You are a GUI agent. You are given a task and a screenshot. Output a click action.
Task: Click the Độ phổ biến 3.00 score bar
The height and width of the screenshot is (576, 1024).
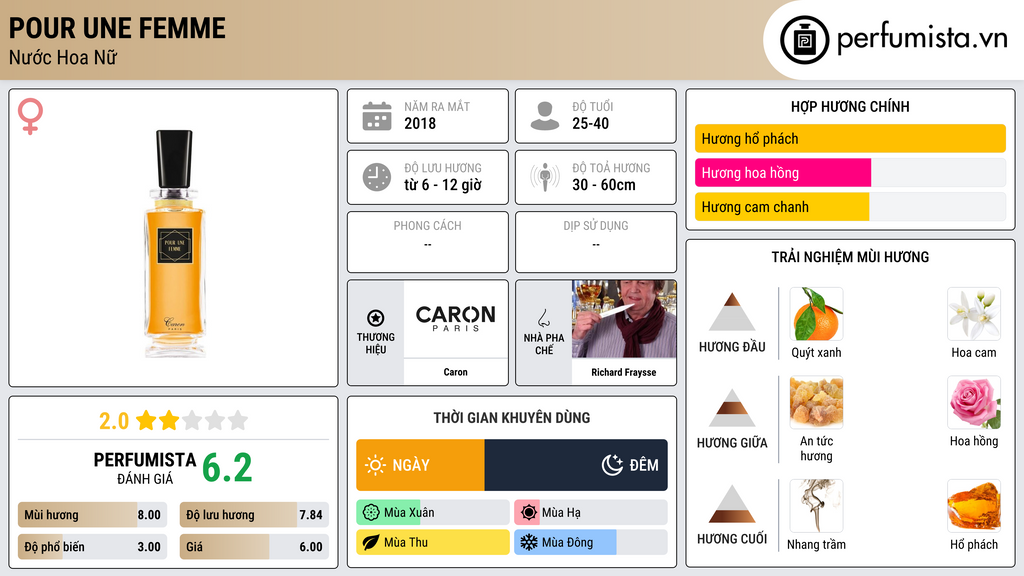[93, 547]
